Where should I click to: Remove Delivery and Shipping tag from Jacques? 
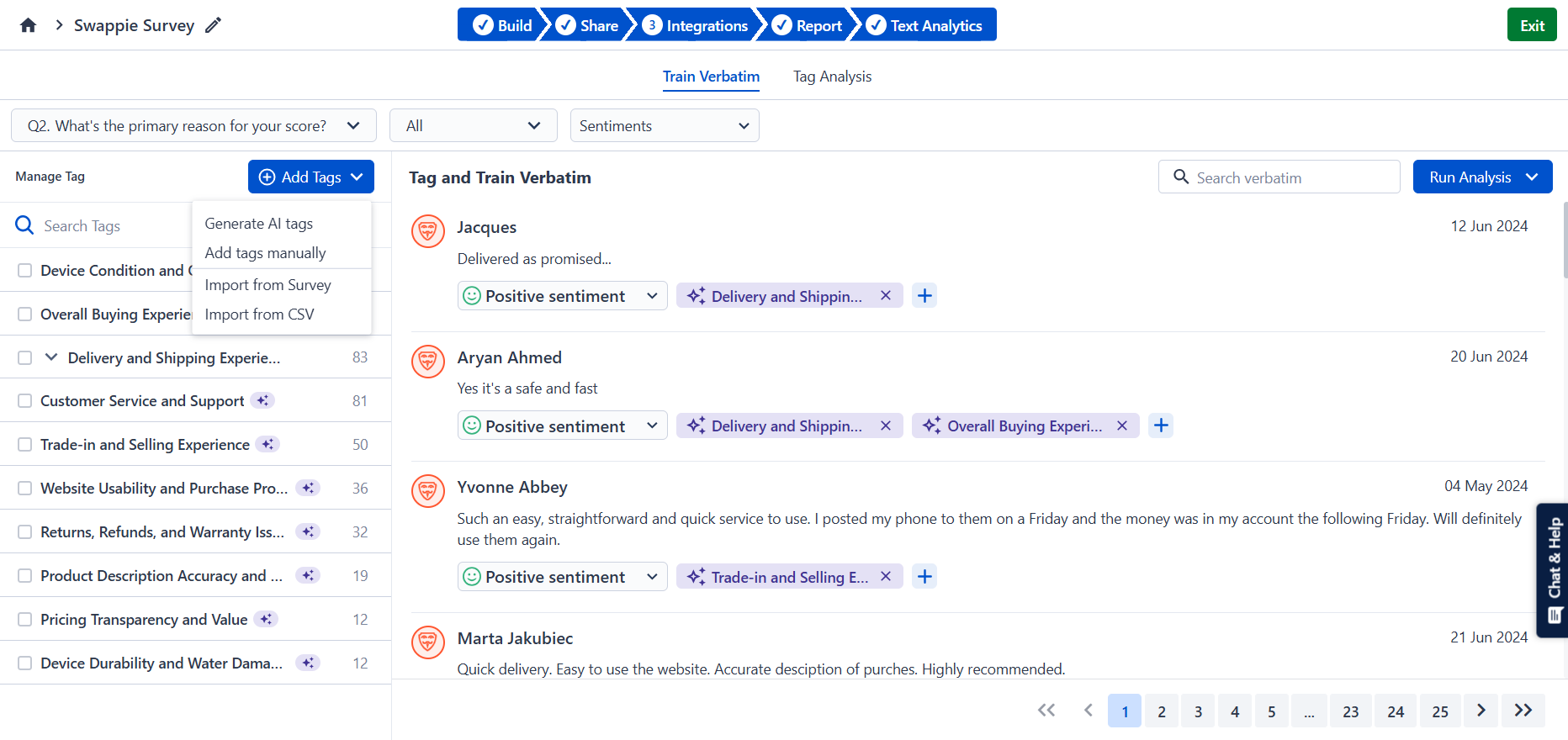pos(885,296)
